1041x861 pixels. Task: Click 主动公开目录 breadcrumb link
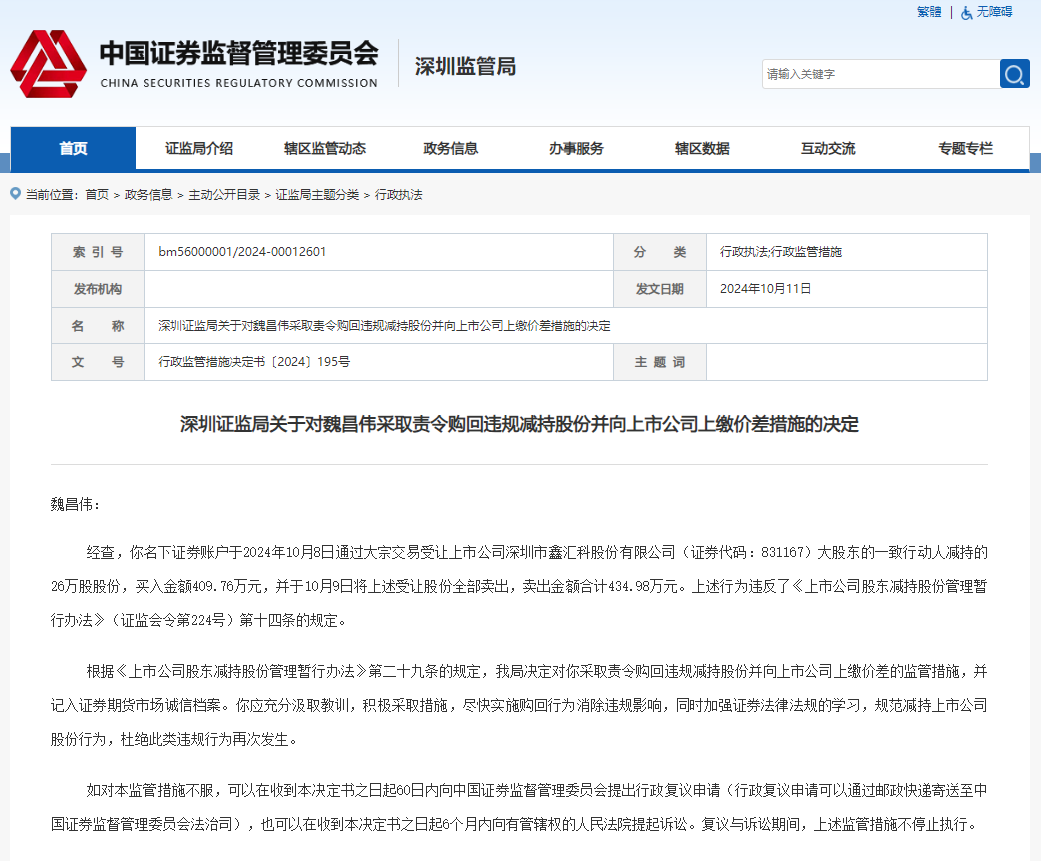pos(224,195)
